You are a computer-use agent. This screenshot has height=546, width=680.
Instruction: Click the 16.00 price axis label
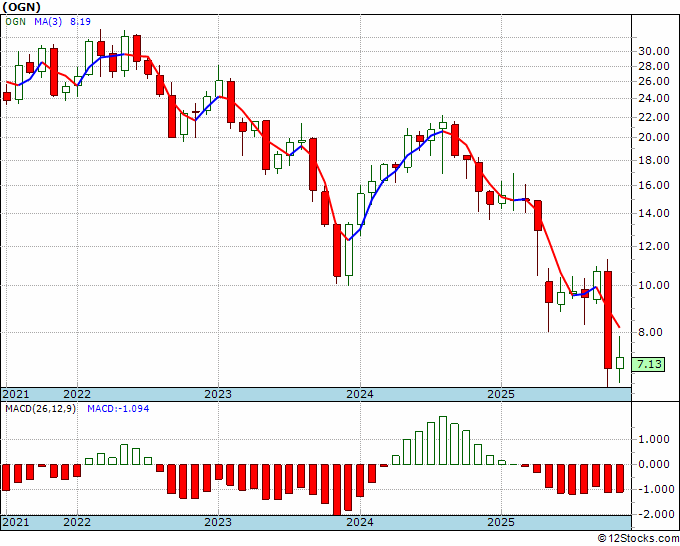pos(654,185)
